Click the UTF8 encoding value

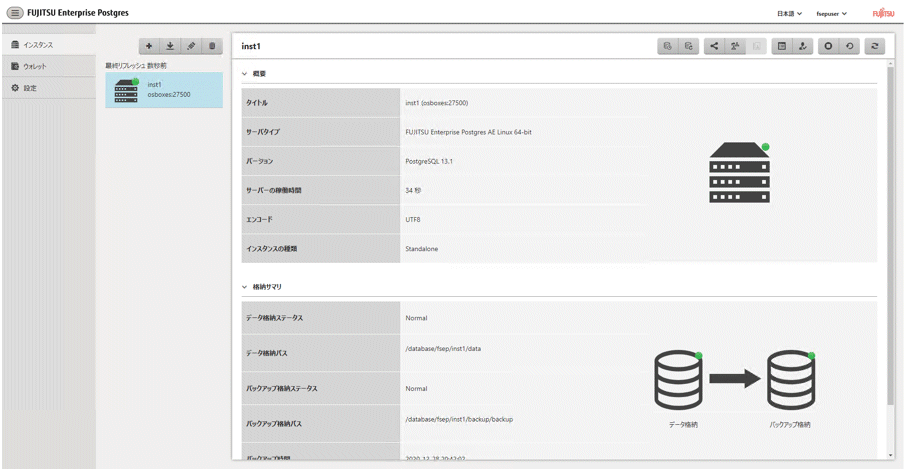point(413,220)
